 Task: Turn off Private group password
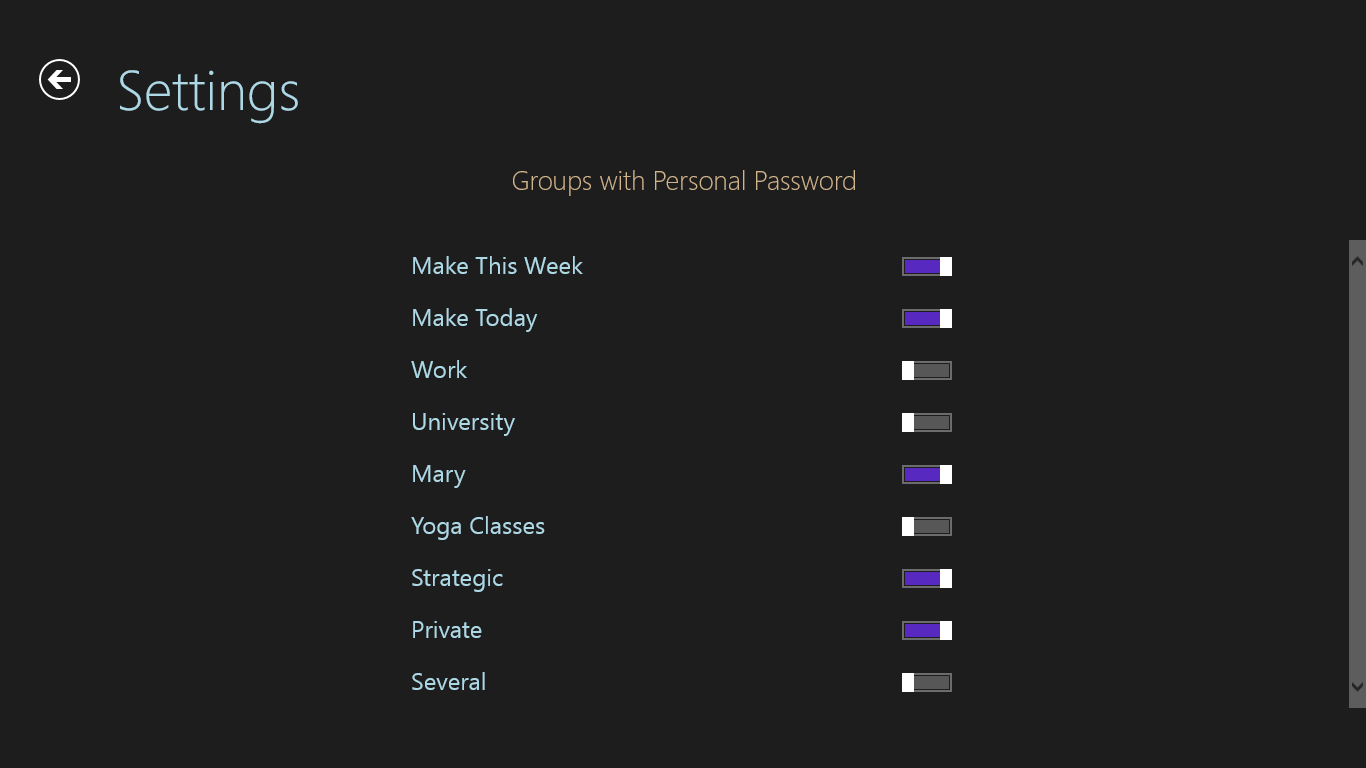click(x=927, y=630)
